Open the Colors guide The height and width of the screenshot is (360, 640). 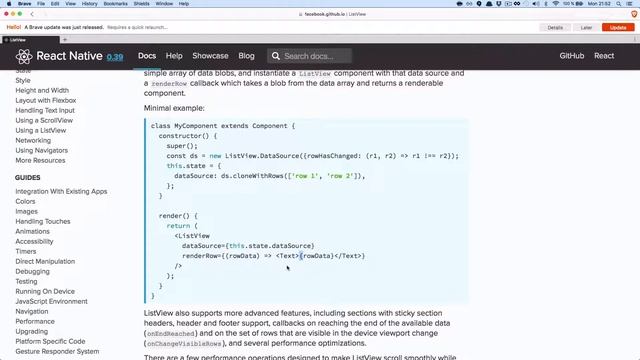tap(25, 201)
